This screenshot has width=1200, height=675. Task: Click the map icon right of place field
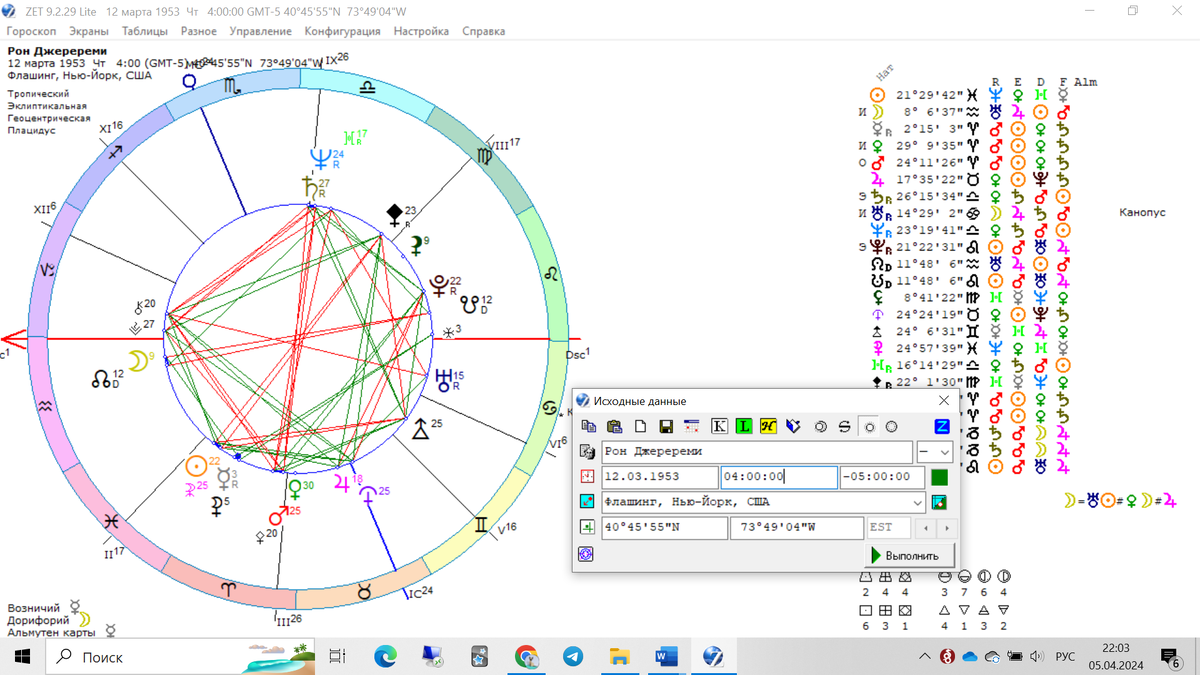pyautogui.click(x=939, y=502)
